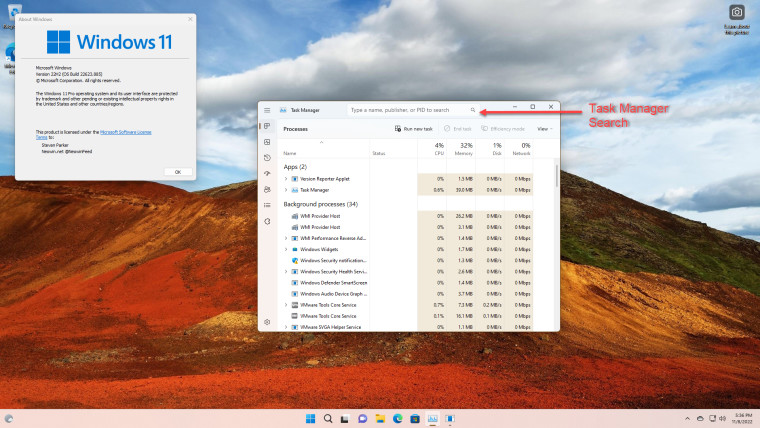Screen dimensions: 760x428
Task: Open Microsoft Edge from the taskbar
Action: point(397,418)
